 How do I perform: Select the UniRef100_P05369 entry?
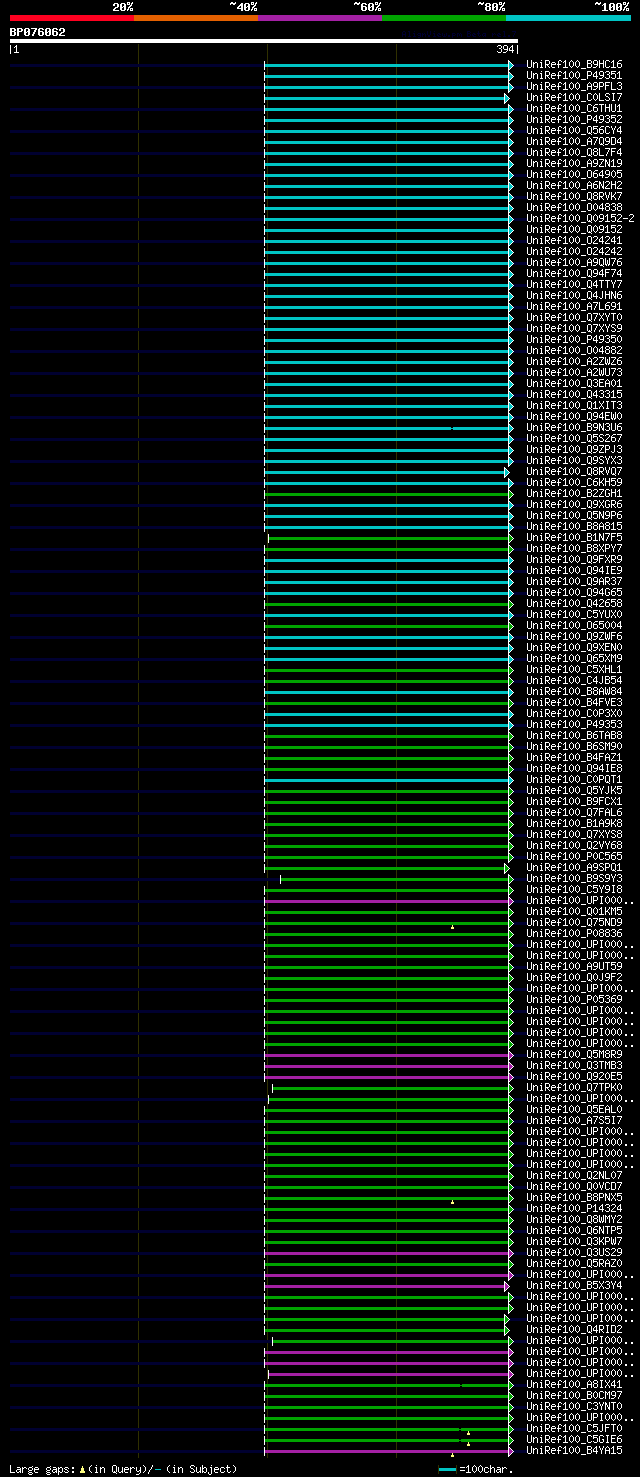(574, 999)
